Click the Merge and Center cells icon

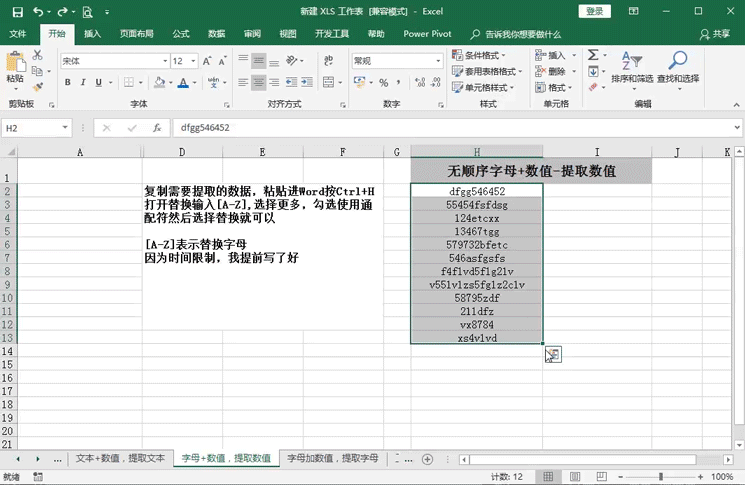click(328, 82)
